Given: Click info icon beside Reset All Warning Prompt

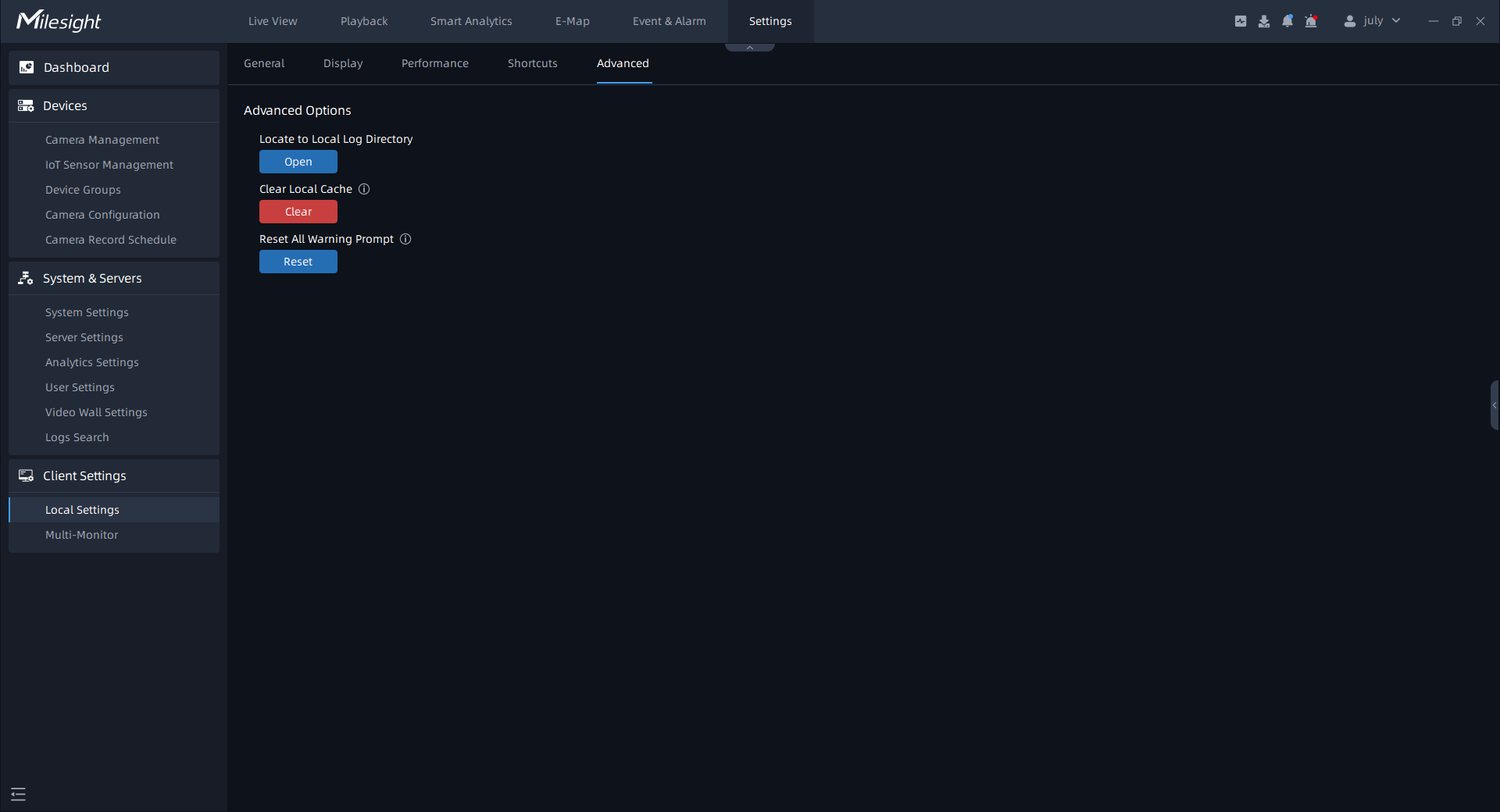Looking at the screenshot, I should point(405,239).
